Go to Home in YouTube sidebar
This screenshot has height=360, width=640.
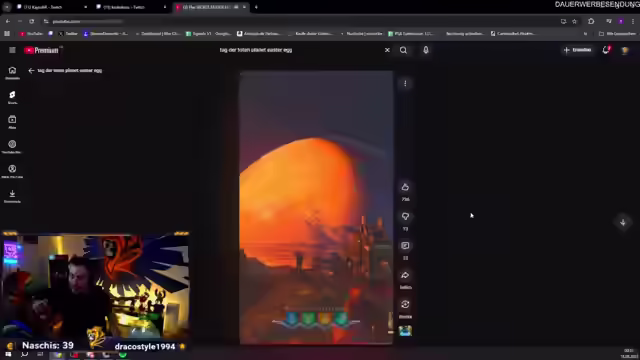pyautogui.click(x=12, y=73)
